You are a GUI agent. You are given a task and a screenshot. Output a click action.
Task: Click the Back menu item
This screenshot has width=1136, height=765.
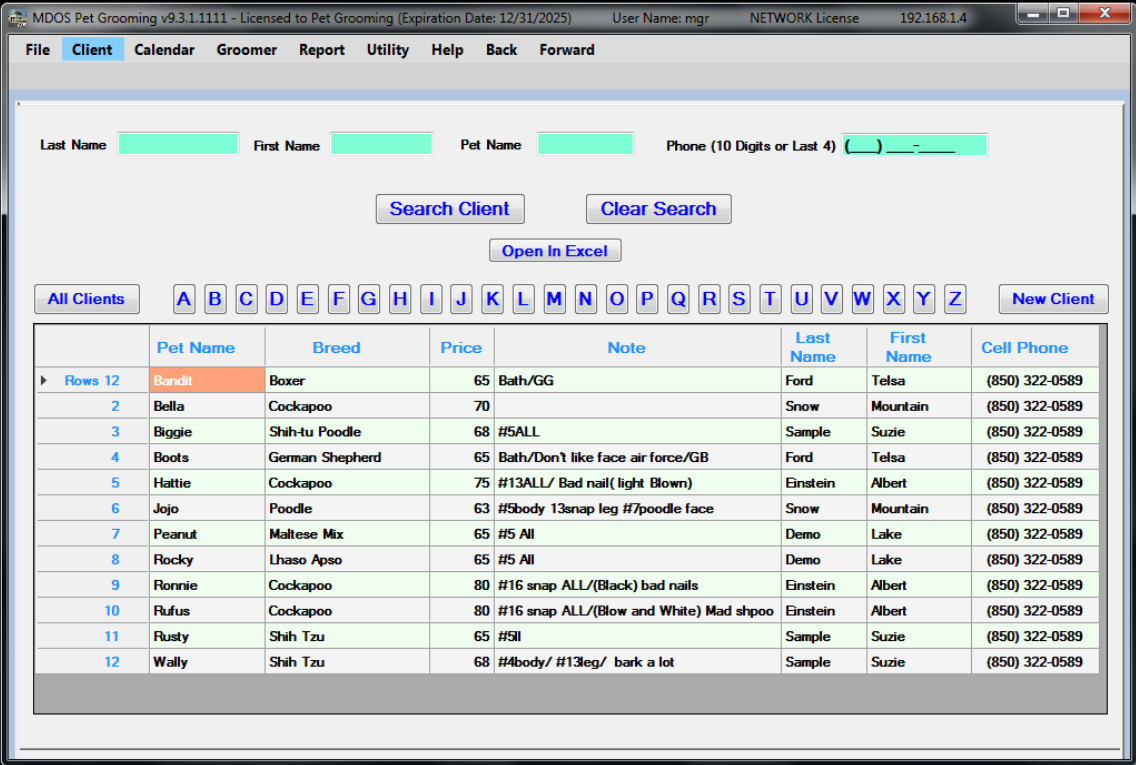click(x=501, y=49)
